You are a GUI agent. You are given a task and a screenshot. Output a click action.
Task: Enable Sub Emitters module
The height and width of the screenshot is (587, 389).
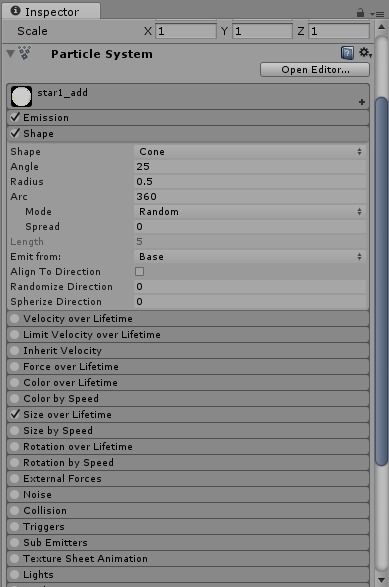[x=15, y=542]
